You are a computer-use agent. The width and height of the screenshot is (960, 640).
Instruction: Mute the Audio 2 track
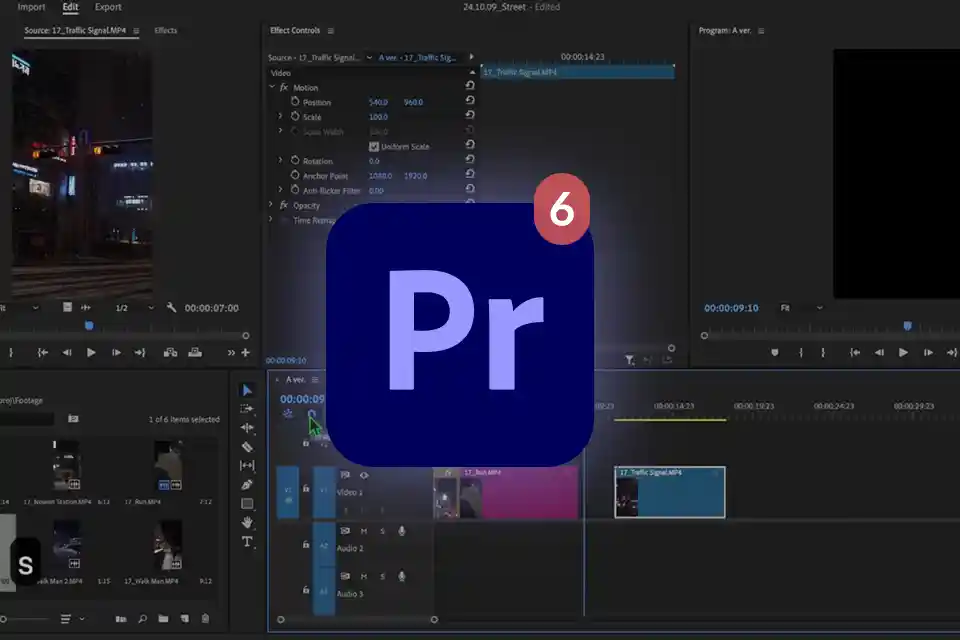click(x=364, y=531)
